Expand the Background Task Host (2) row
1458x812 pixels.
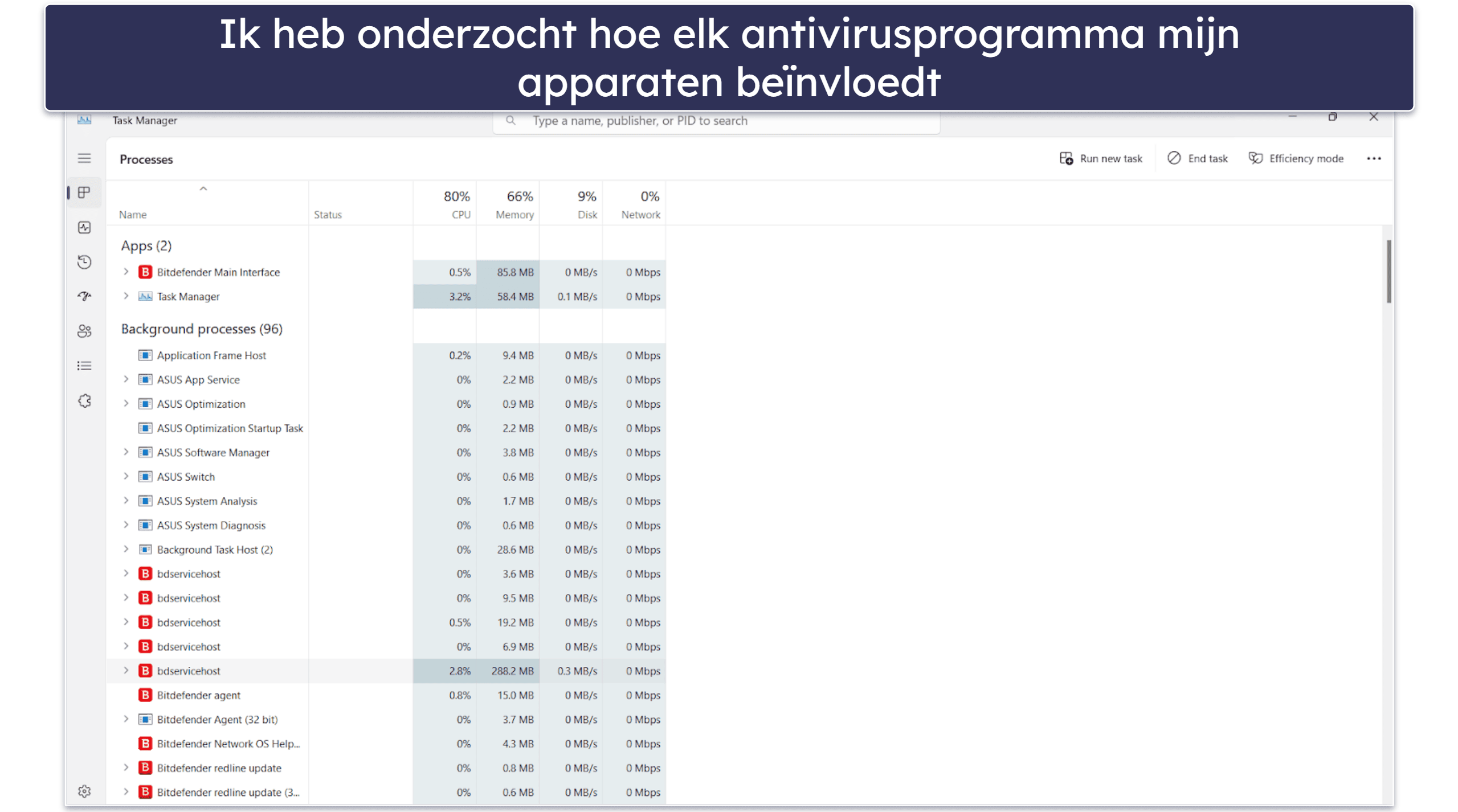click(126, 549)
